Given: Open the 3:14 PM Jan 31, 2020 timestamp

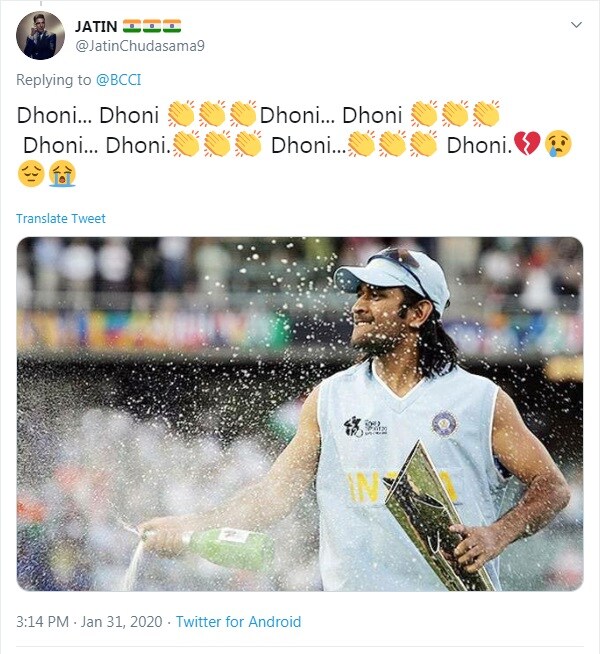Looking at the screenshot, I should click(x=89, y=621).
